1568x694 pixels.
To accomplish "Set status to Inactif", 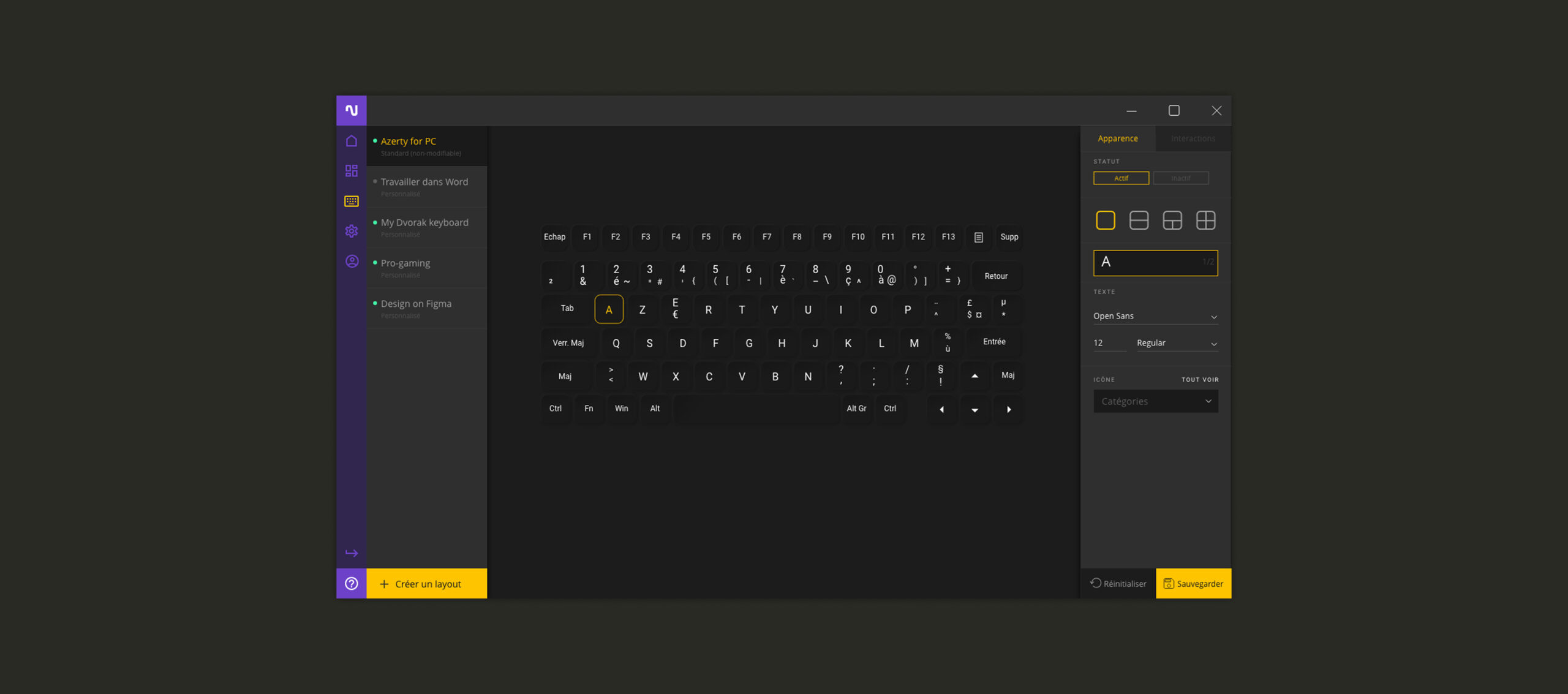I will [x=1180, y=178].
